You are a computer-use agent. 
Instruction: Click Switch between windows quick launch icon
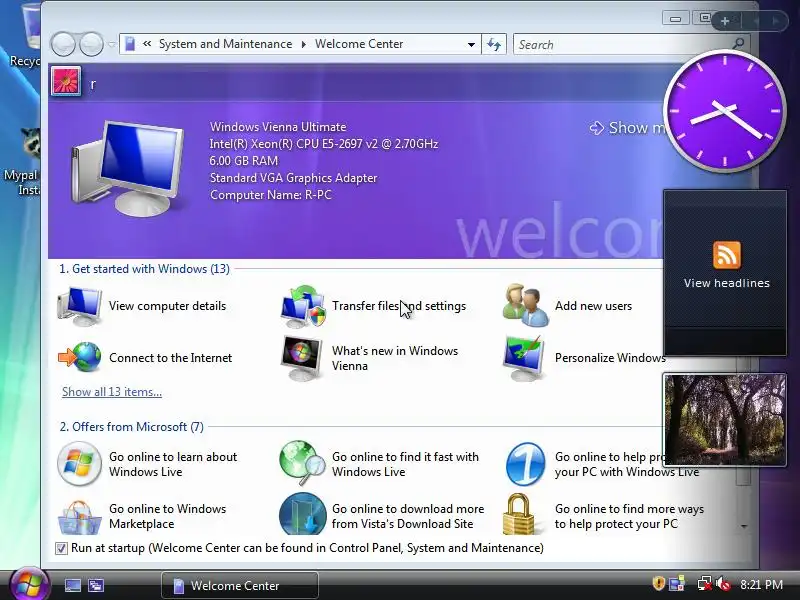coord(96,585)
